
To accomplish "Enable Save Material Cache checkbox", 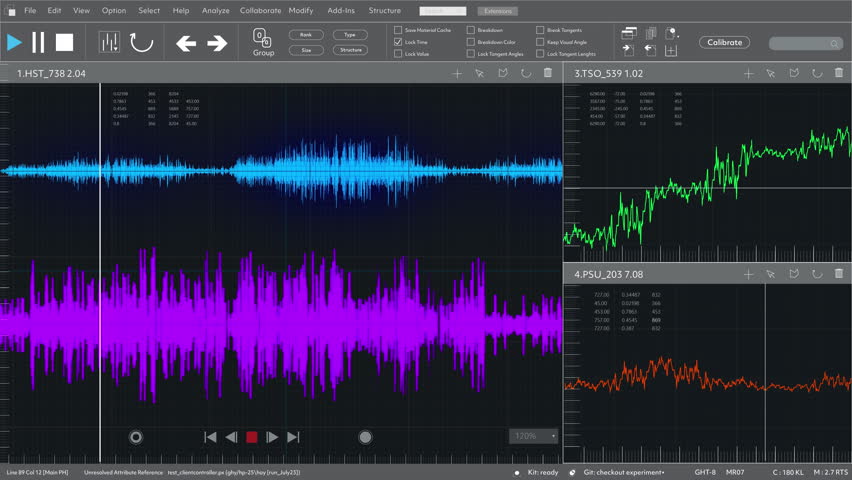I will (x=398, y=30).
